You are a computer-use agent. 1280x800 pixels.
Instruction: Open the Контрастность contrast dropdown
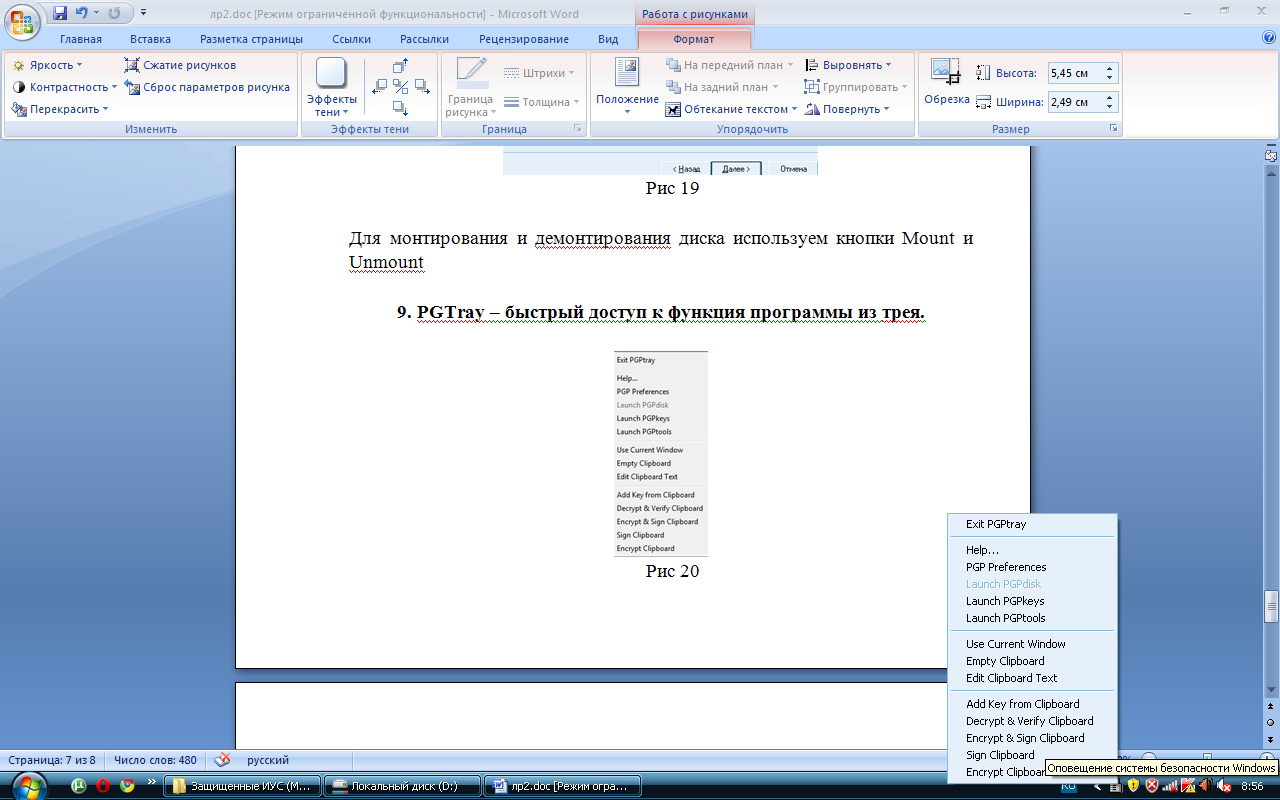[64, 87]
